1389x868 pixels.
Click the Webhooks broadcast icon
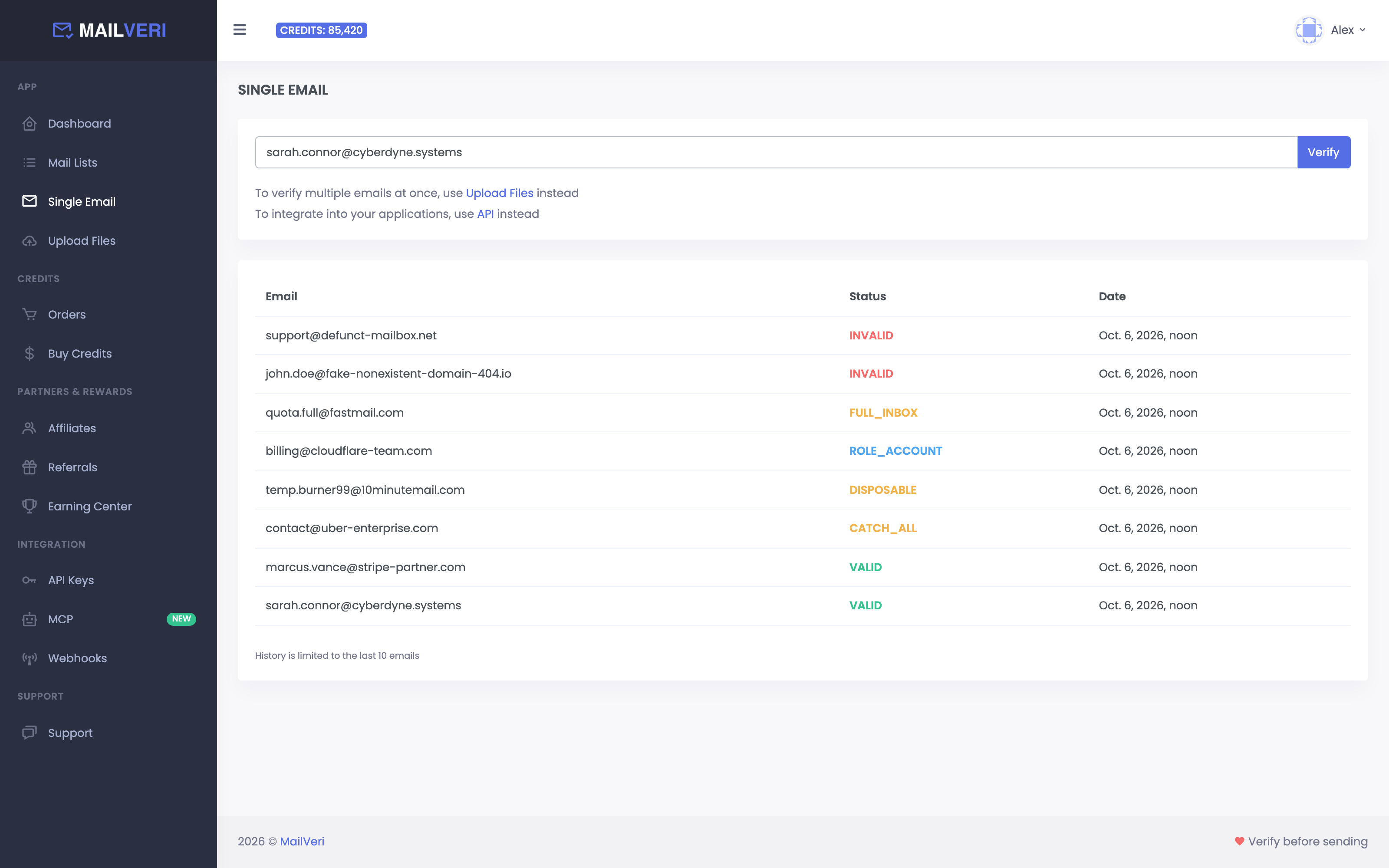coord(29,658)
